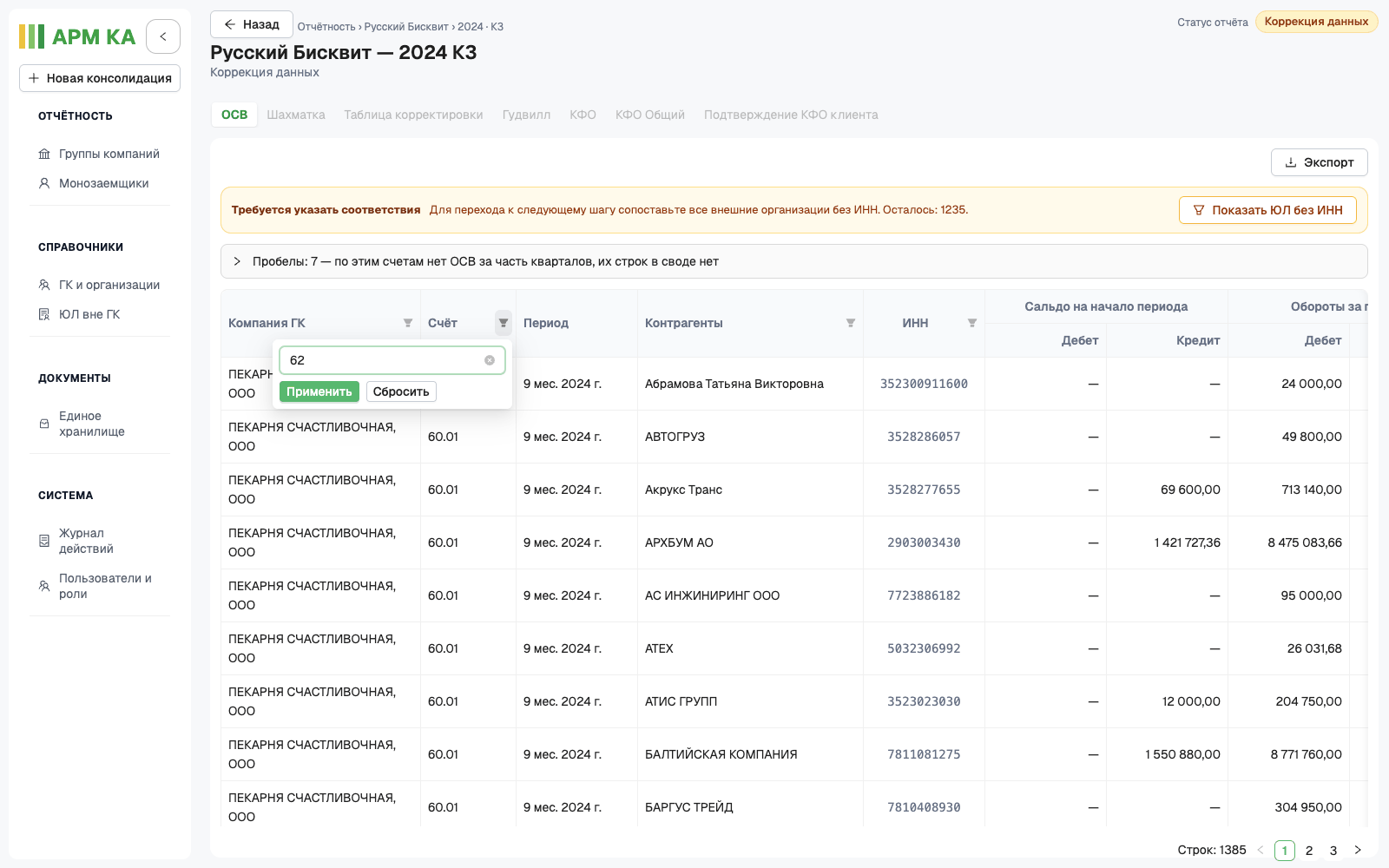Select the ОСВ tab
The image size is (1389, 868).
[234, 115]
